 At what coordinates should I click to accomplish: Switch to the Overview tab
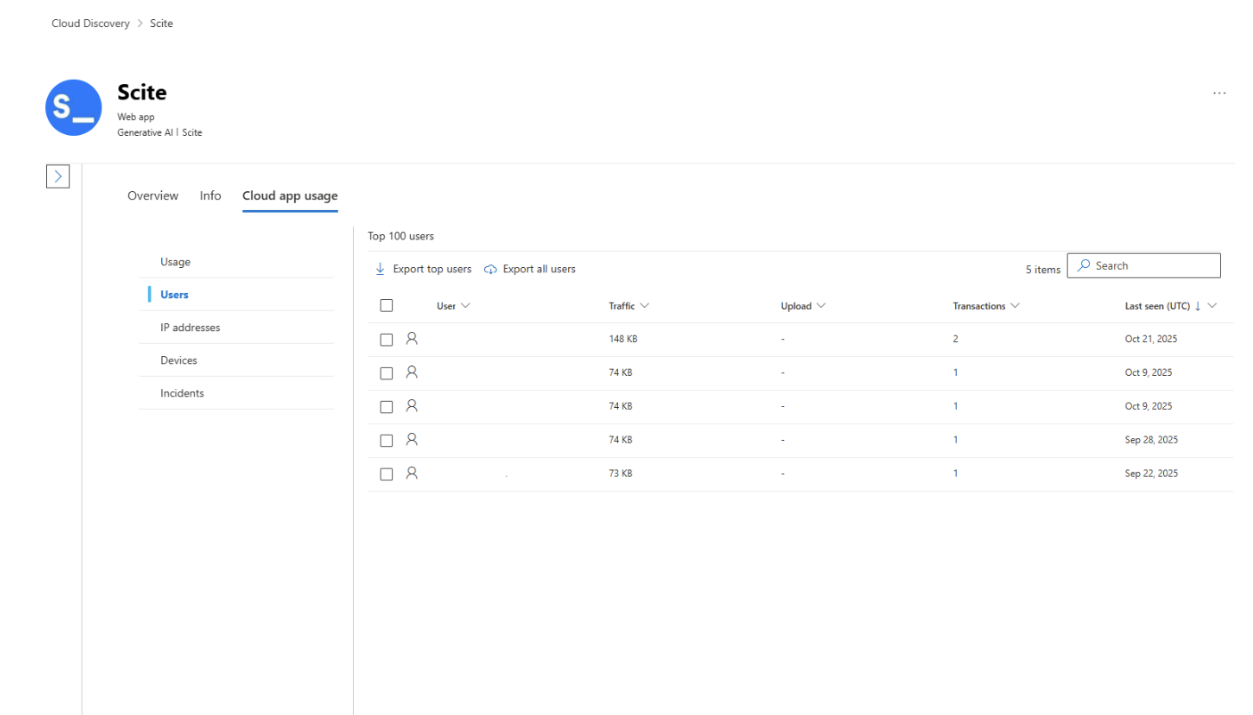pos(153,196)
